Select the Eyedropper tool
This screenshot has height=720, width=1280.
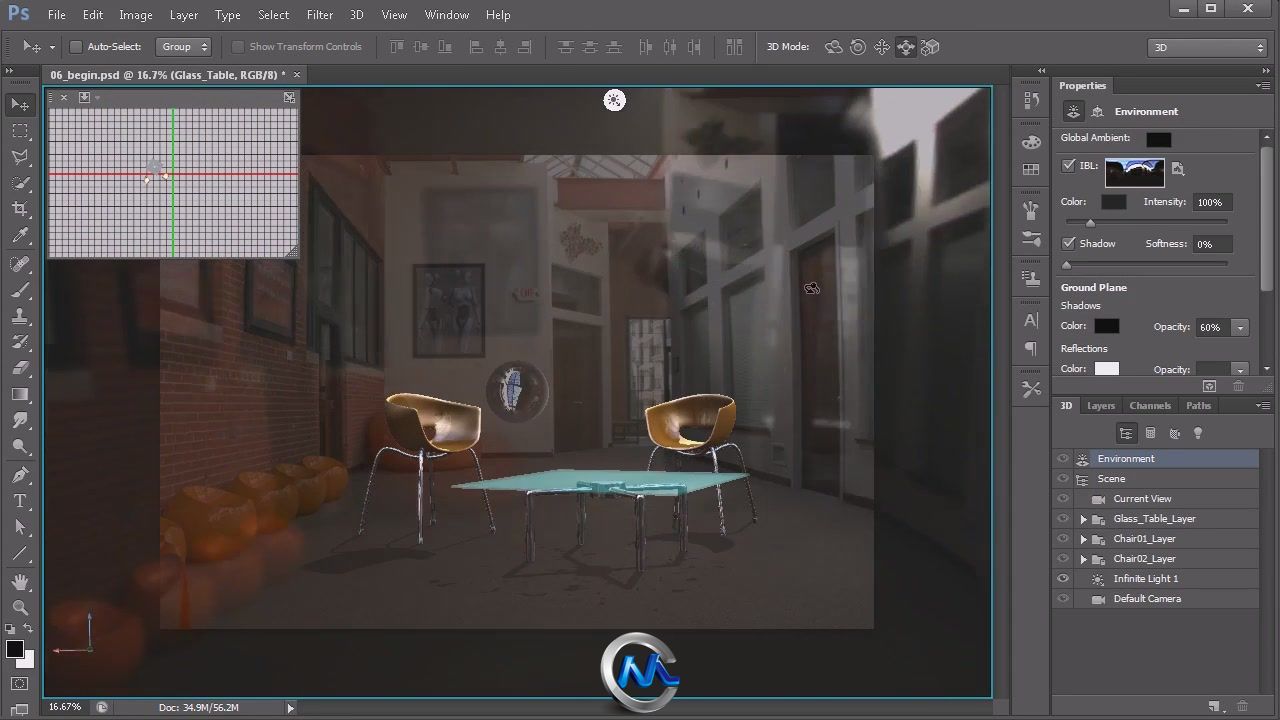20,236
